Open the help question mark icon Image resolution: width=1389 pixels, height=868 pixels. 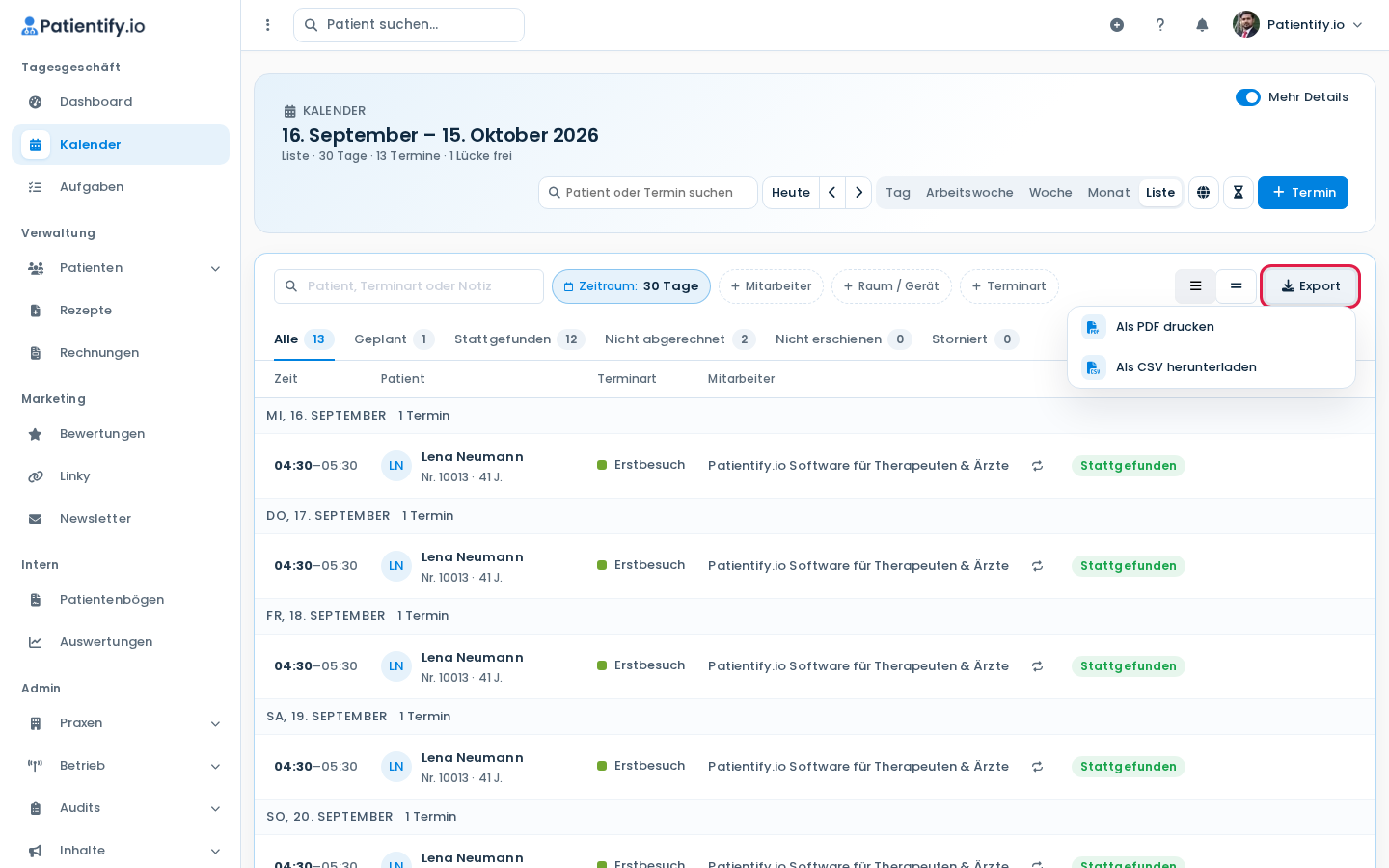(1160, 25)
